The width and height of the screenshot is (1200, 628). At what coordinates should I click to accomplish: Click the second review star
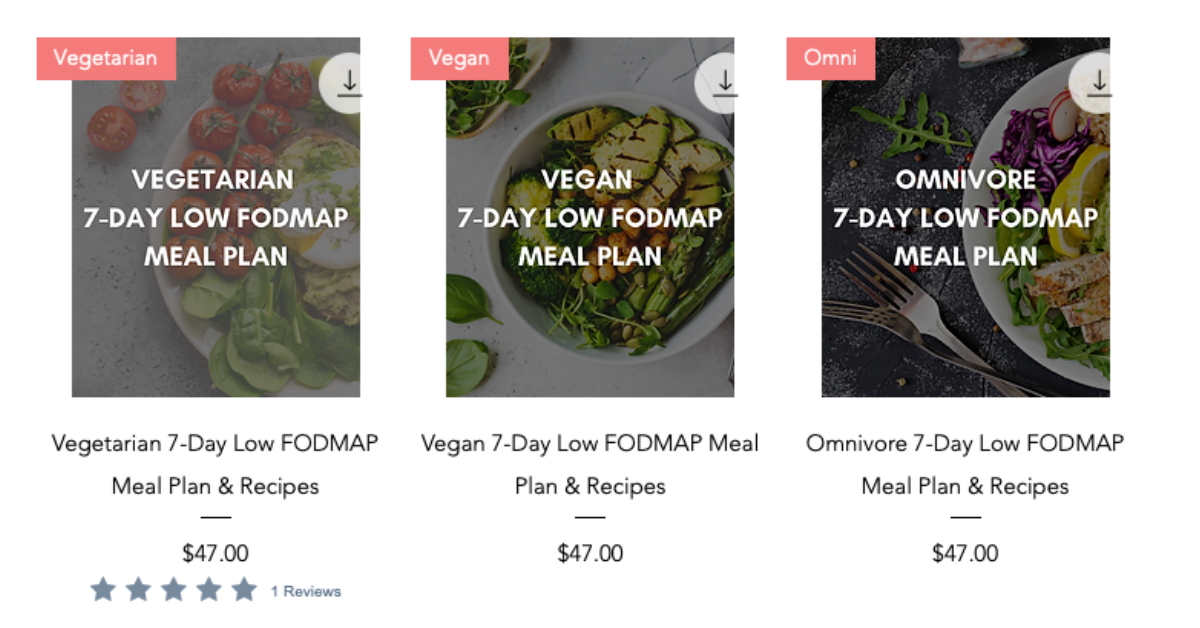[138, 590]
